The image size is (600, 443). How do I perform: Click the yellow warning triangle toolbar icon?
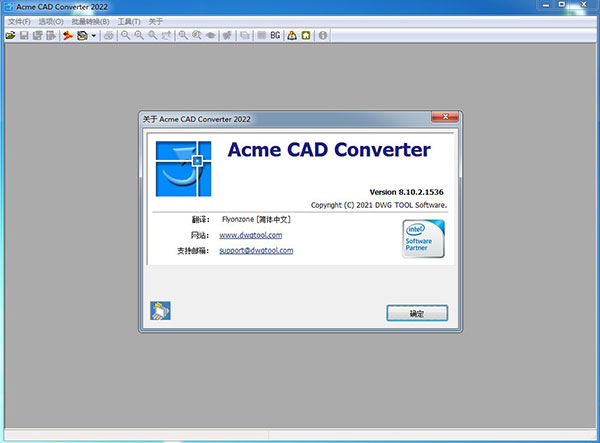tap(292, 35)
